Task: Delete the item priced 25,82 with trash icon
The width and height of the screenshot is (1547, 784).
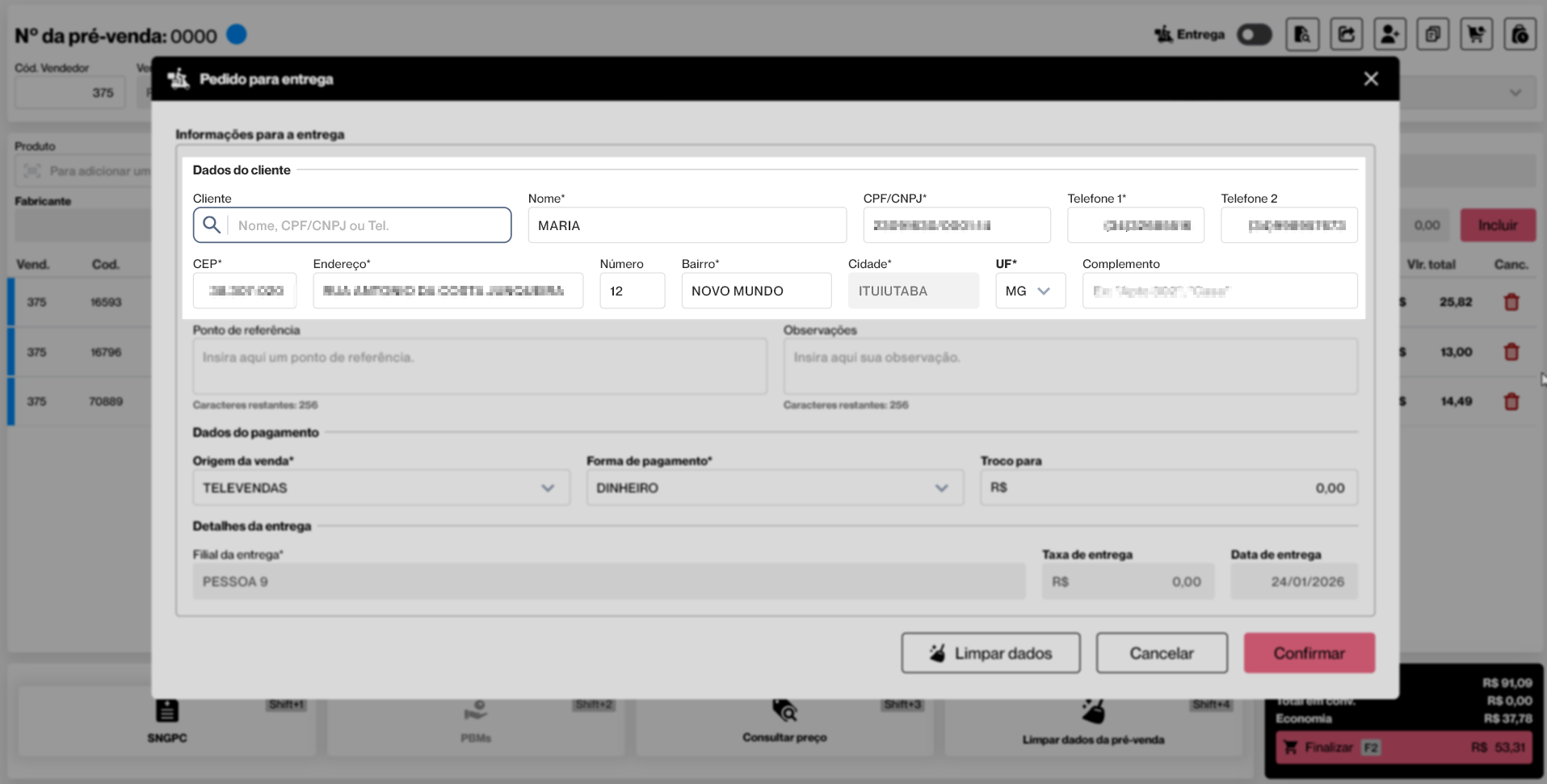Action: 1511,302
